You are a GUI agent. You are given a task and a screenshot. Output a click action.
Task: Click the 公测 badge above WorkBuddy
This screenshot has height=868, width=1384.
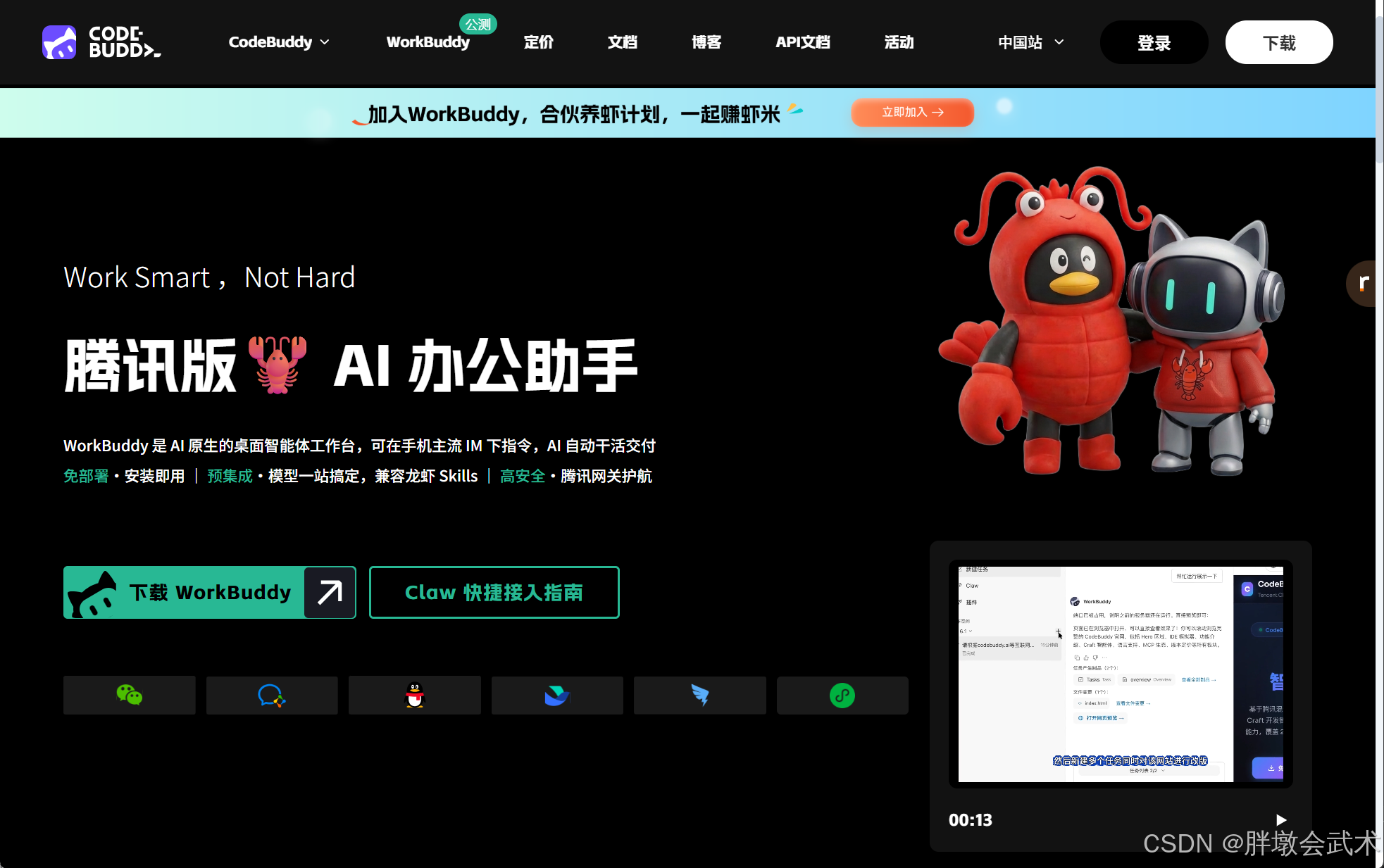coord(478,24)
